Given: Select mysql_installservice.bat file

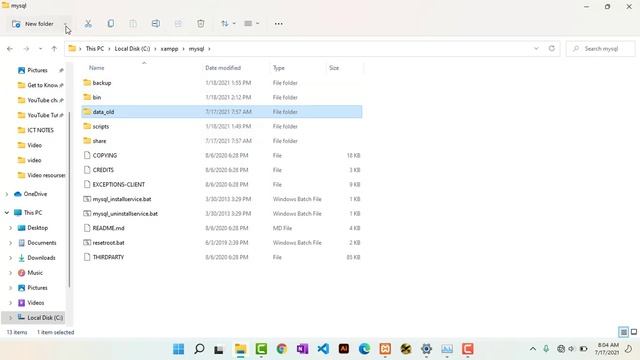Looking at the screenshot, I should (x=222, y=199).
